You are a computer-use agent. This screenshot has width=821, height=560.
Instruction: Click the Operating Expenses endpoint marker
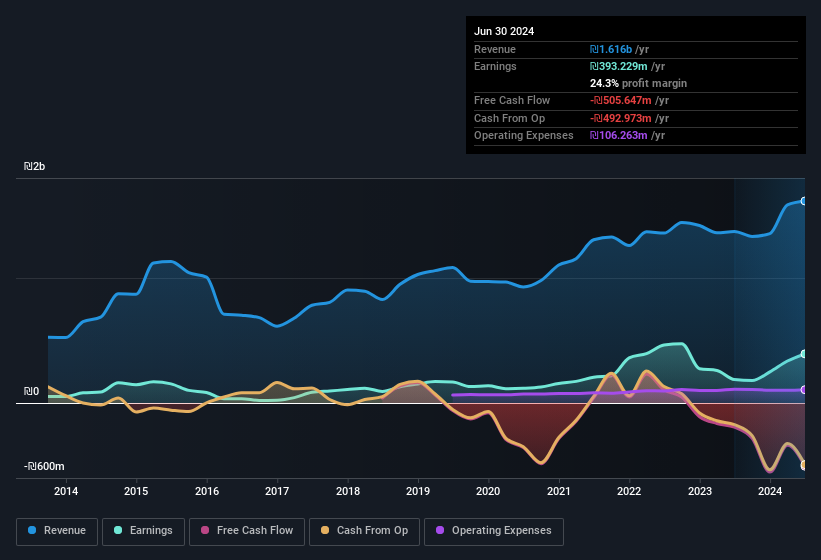(x=804, y=390)
